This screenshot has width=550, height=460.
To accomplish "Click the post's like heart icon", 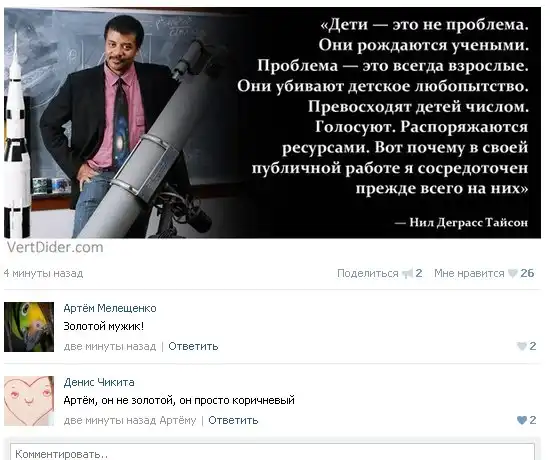I will tap(513, 273).
